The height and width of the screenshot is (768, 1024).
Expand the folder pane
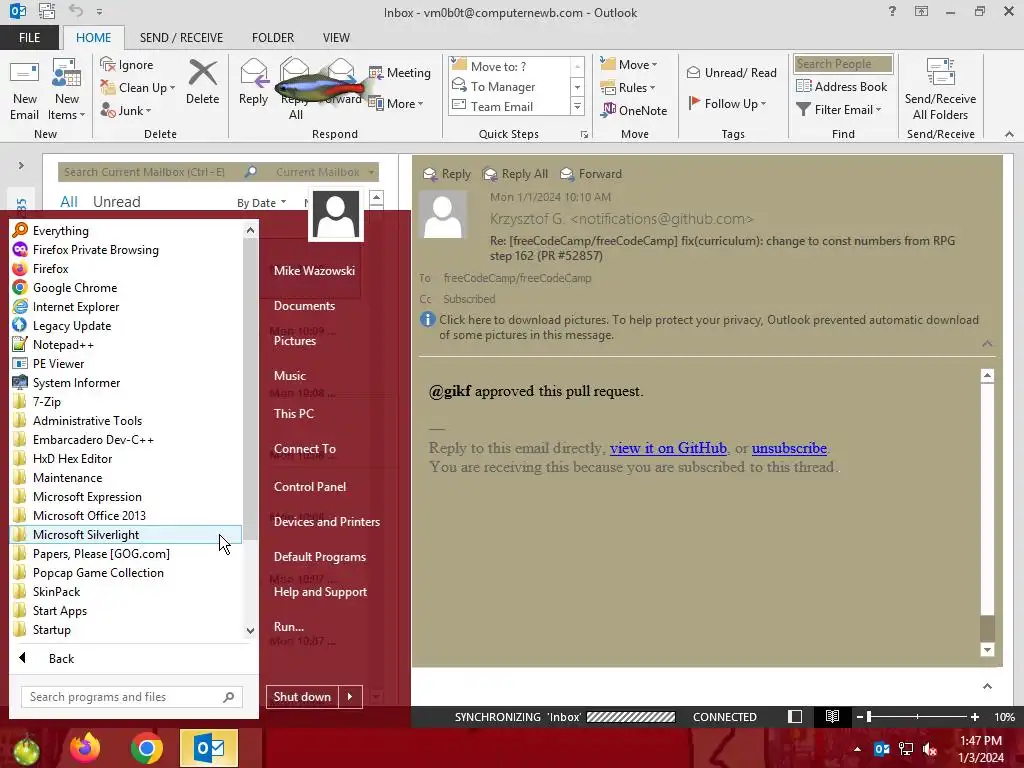(21, 165)
